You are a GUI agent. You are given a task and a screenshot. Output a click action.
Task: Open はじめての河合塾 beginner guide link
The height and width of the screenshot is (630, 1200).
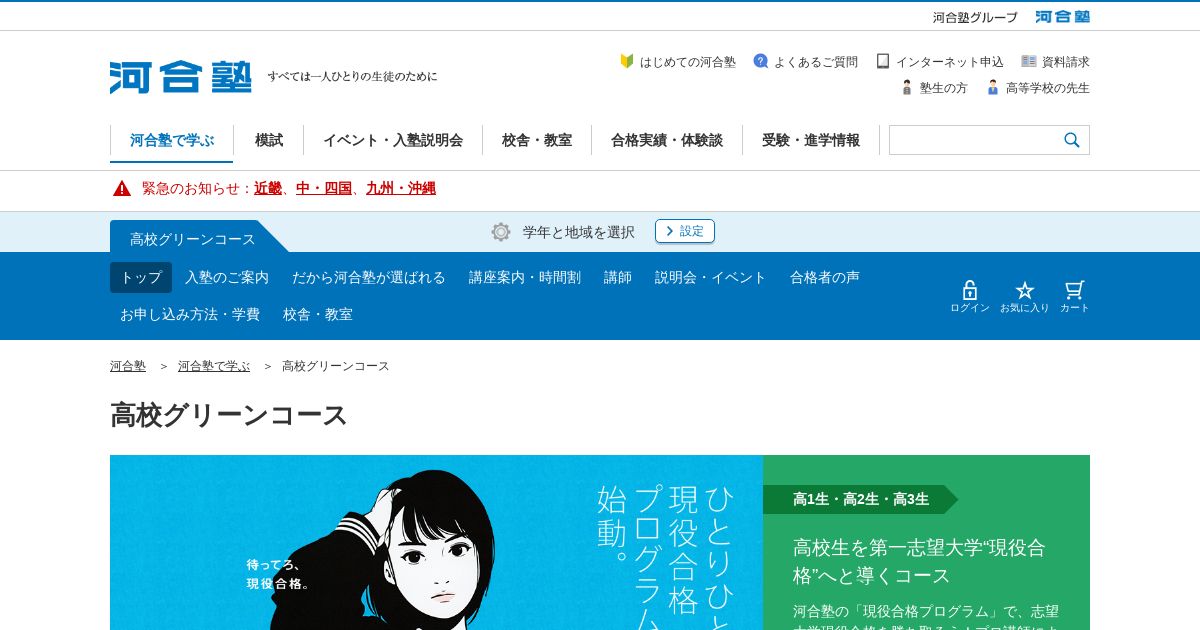coord(687,62)
